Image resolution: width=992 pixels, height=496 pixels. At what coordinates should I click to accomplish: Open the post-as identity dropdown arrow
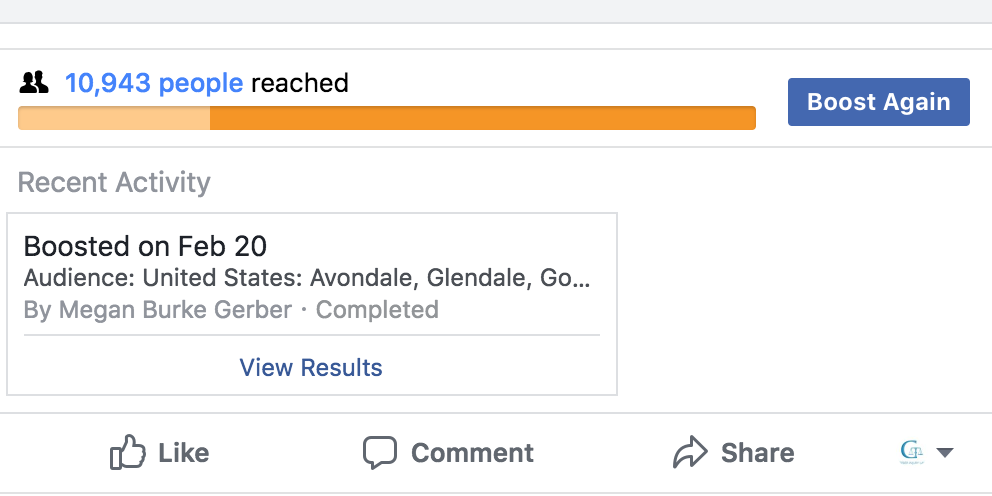[945, 452]
